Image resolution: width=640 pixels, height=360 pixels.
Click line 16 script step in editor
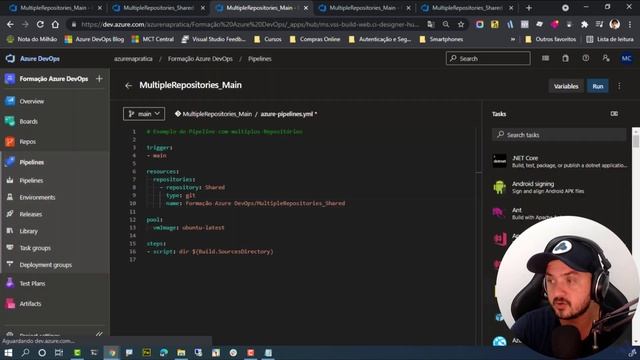(210, 251)
